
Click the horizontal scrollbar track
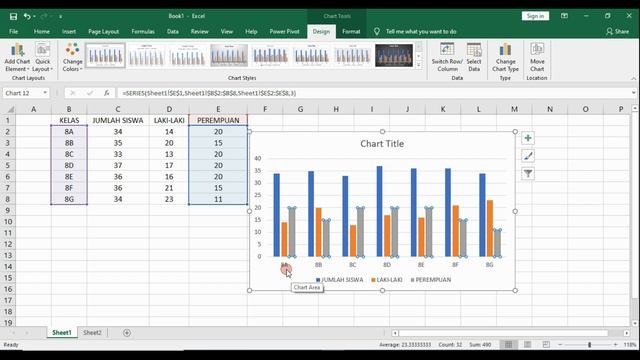(510, 333)
